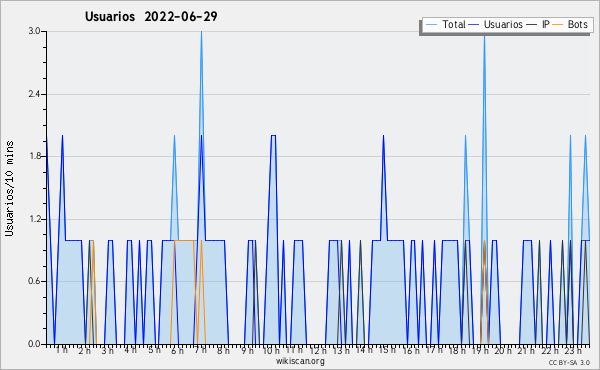Click the wikiscan.org label

point(300,361)
